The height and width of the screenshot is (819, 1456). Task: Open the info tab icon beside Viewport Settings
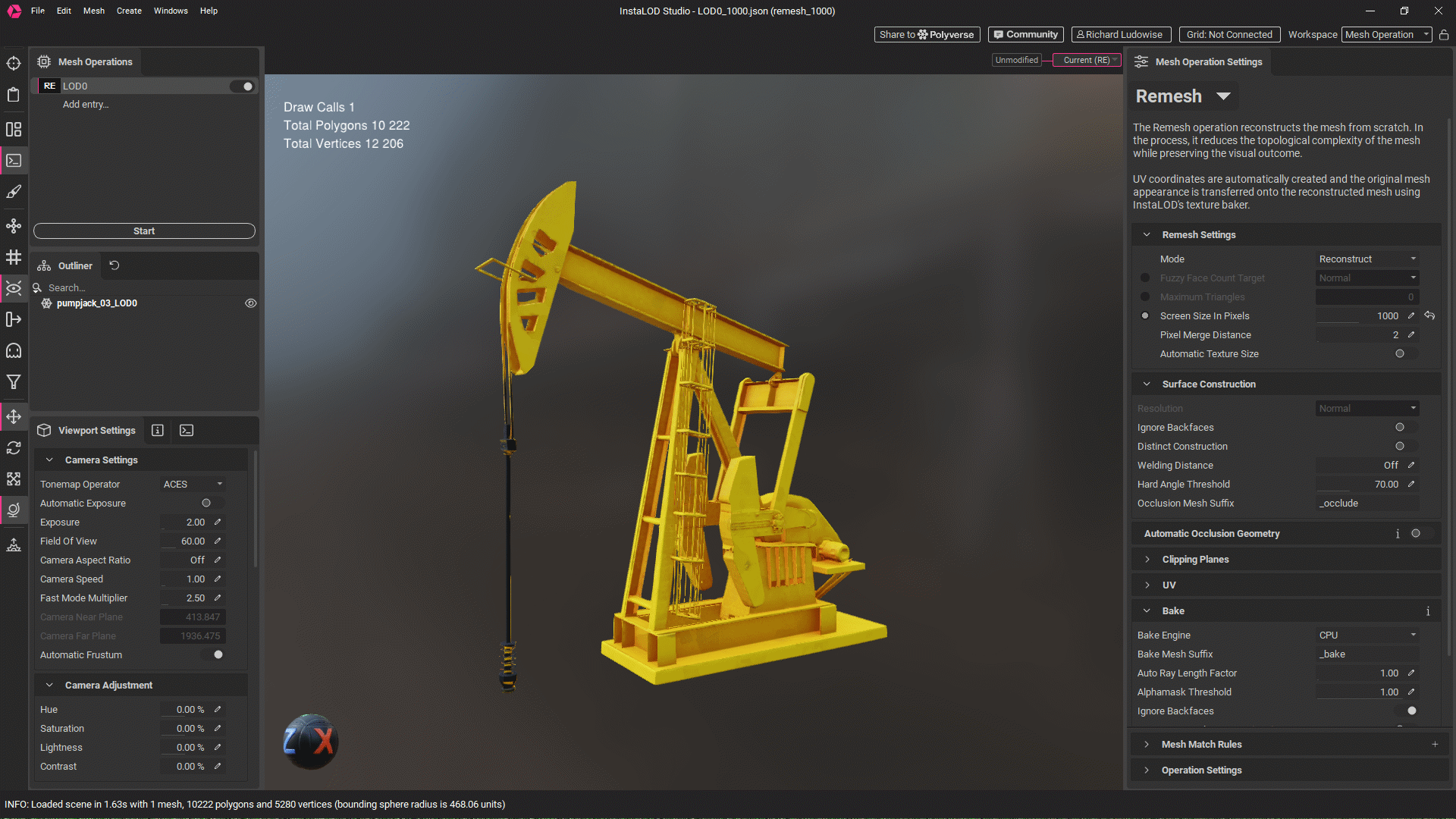click(x=158, y=431)
